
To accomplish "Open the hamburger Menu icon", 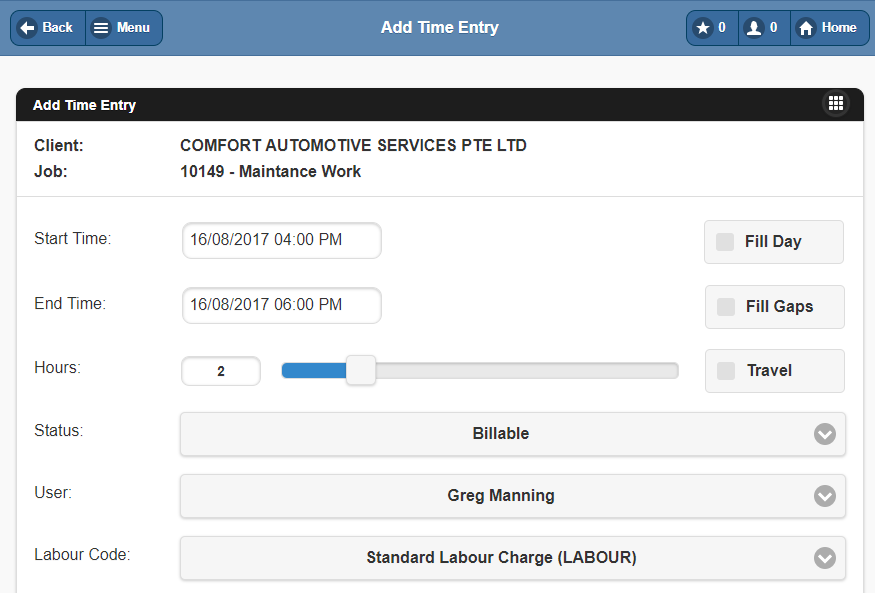I will (101, 28).
